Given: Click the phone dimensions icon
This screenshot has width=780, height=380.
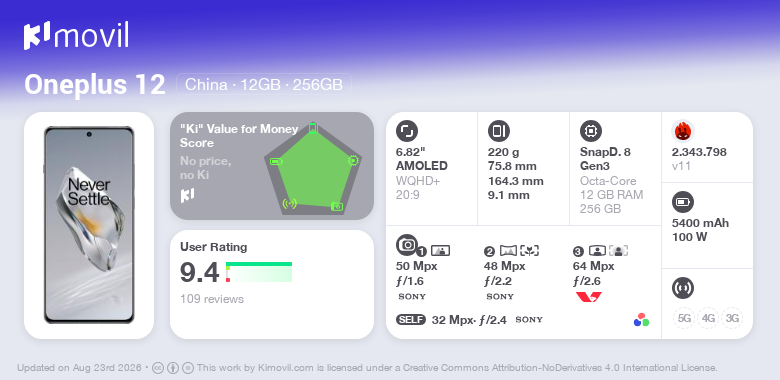Looking at the screenshot, I should [x=499, y=131].
